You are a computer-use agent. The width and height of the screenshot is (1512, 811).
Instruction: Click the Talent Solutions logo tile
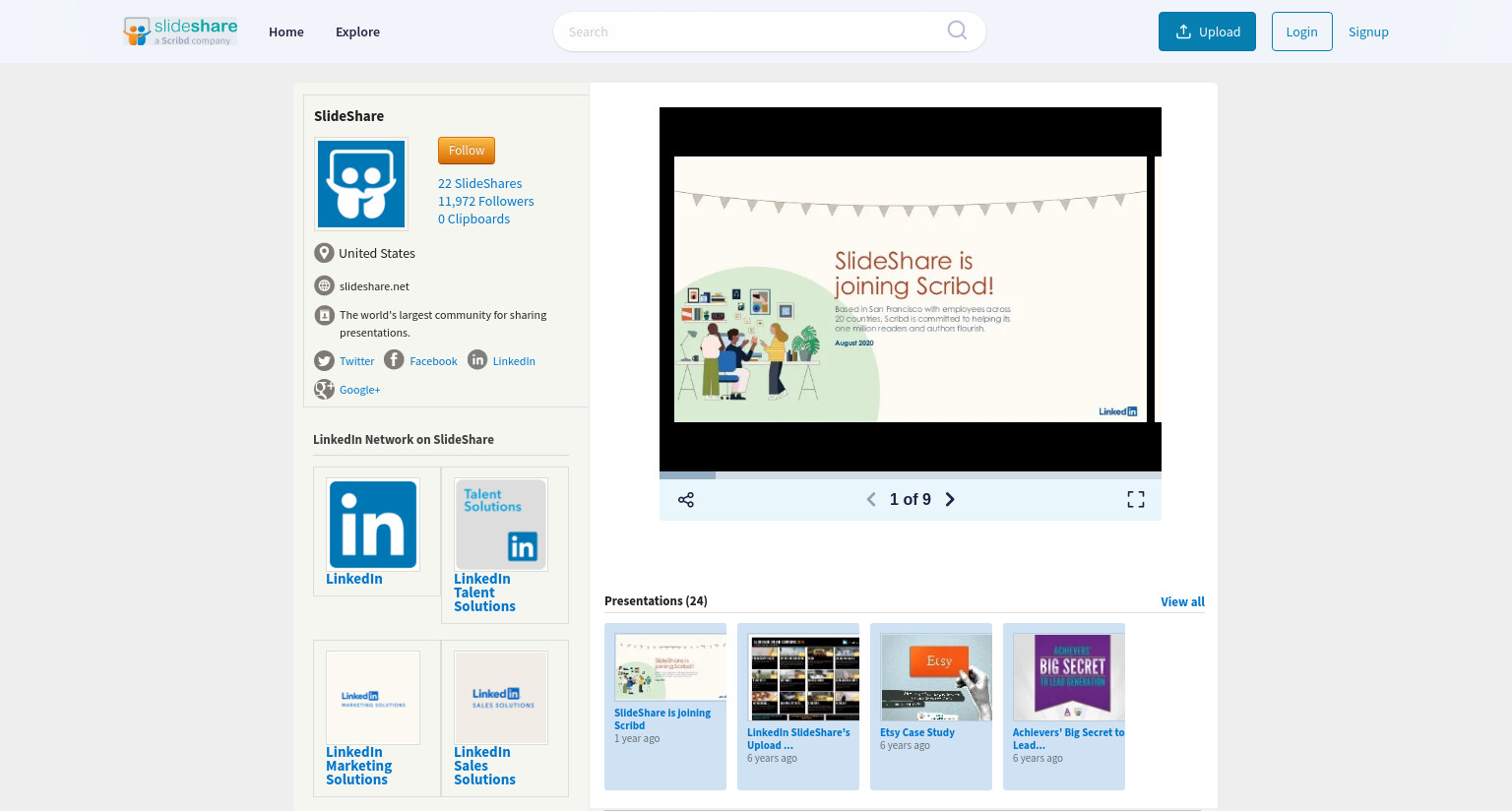coord(501,525)
